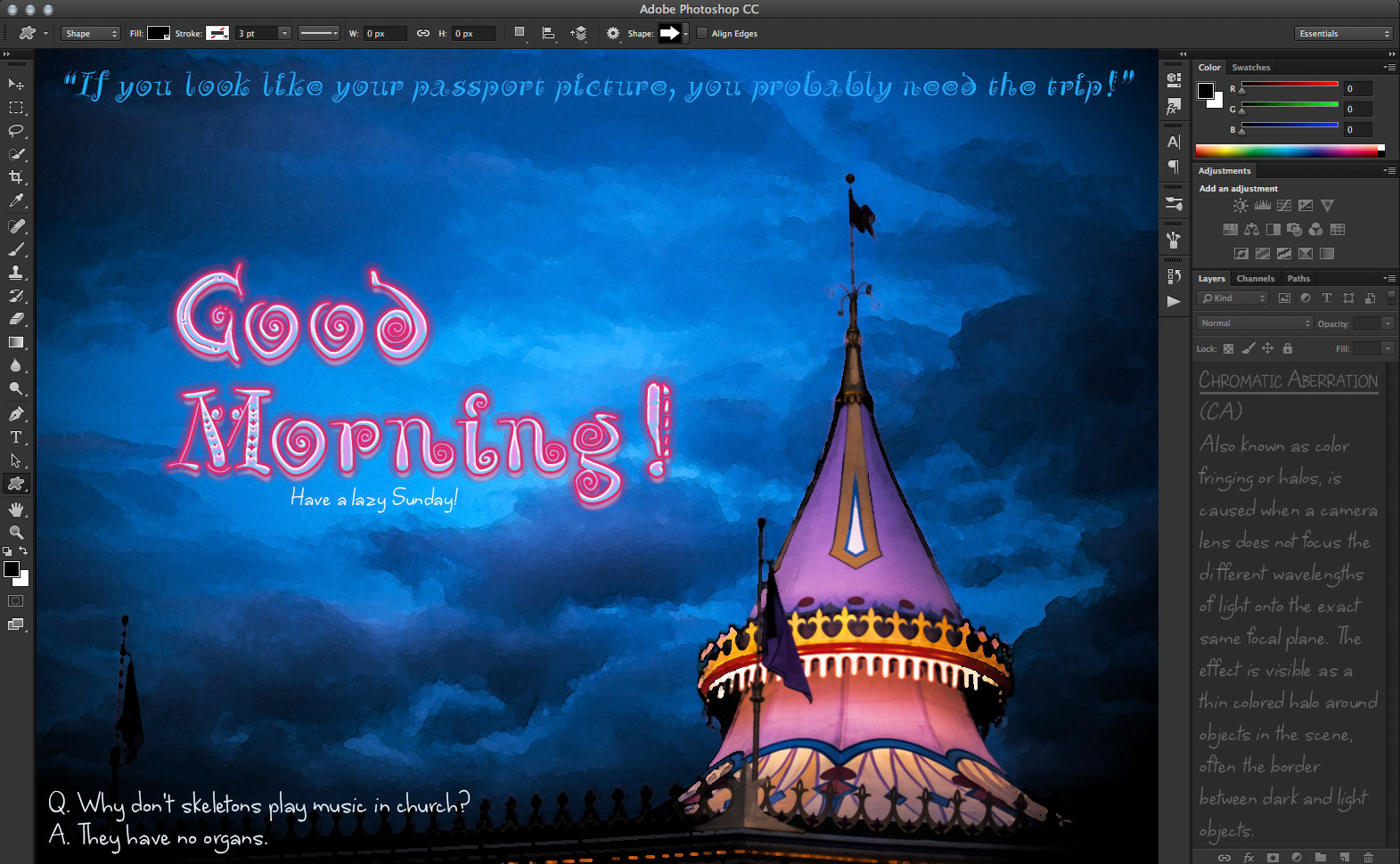This screenshot has height=864, width=1400.
Task: Select the Pen tool
Action: tap(16, 414)
